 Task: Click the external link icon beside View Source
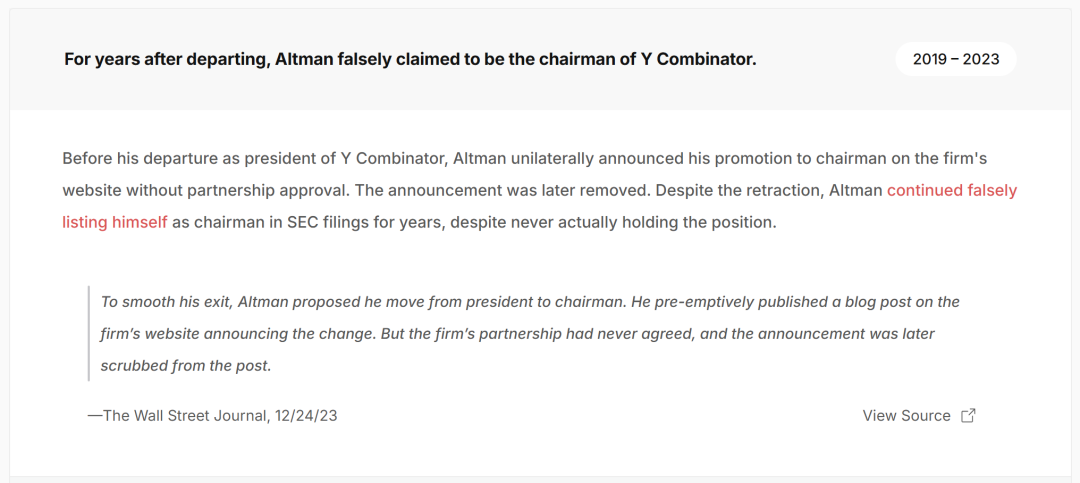pos(968,415)
